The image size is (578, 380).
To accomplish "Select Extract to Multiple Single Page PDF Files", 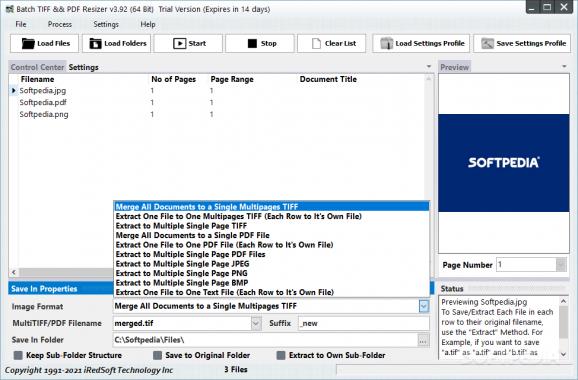I will pyautogui.click(x=271, y=254).
